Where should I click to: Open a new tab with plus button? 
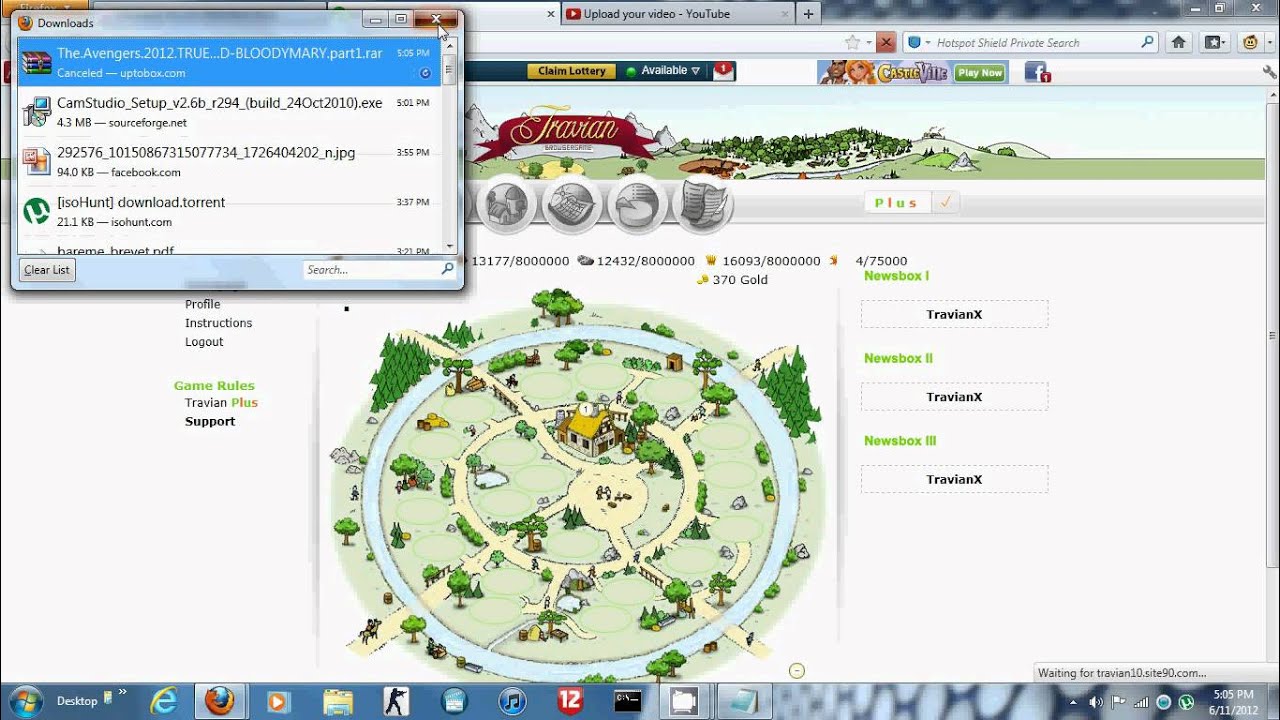pos(809,14)
